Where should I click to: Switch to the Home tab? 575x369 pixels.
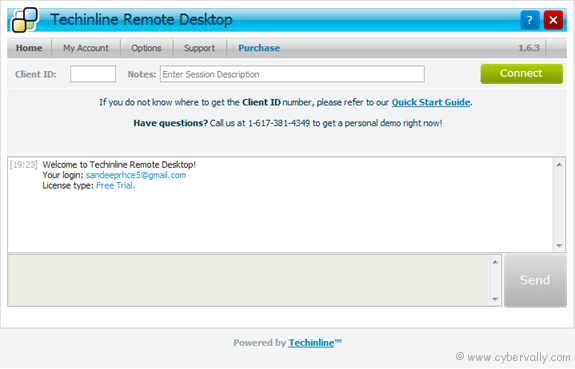click(x=29, y=48)
